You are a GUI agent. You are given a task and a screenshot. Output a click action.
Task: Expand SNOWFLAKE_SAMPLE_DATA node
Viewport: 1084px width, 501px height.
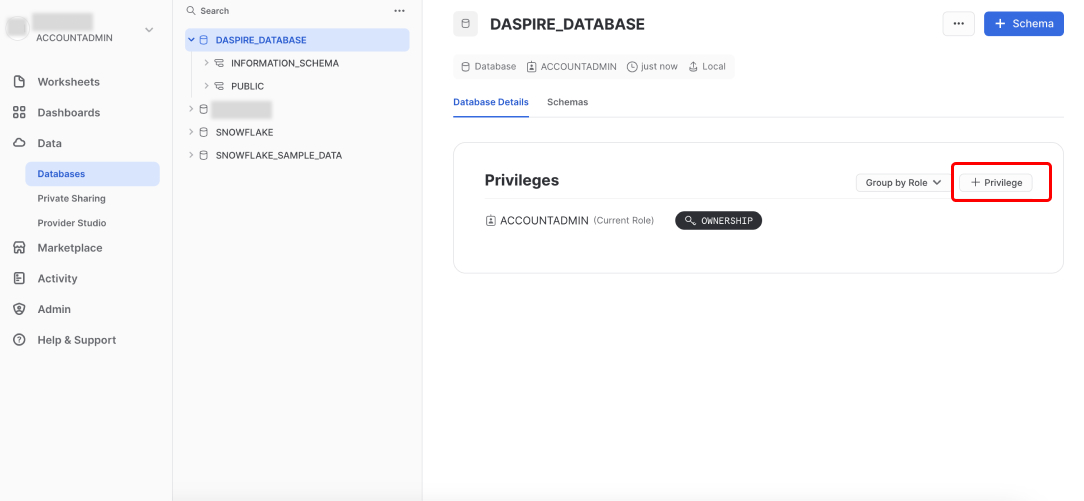191,155
